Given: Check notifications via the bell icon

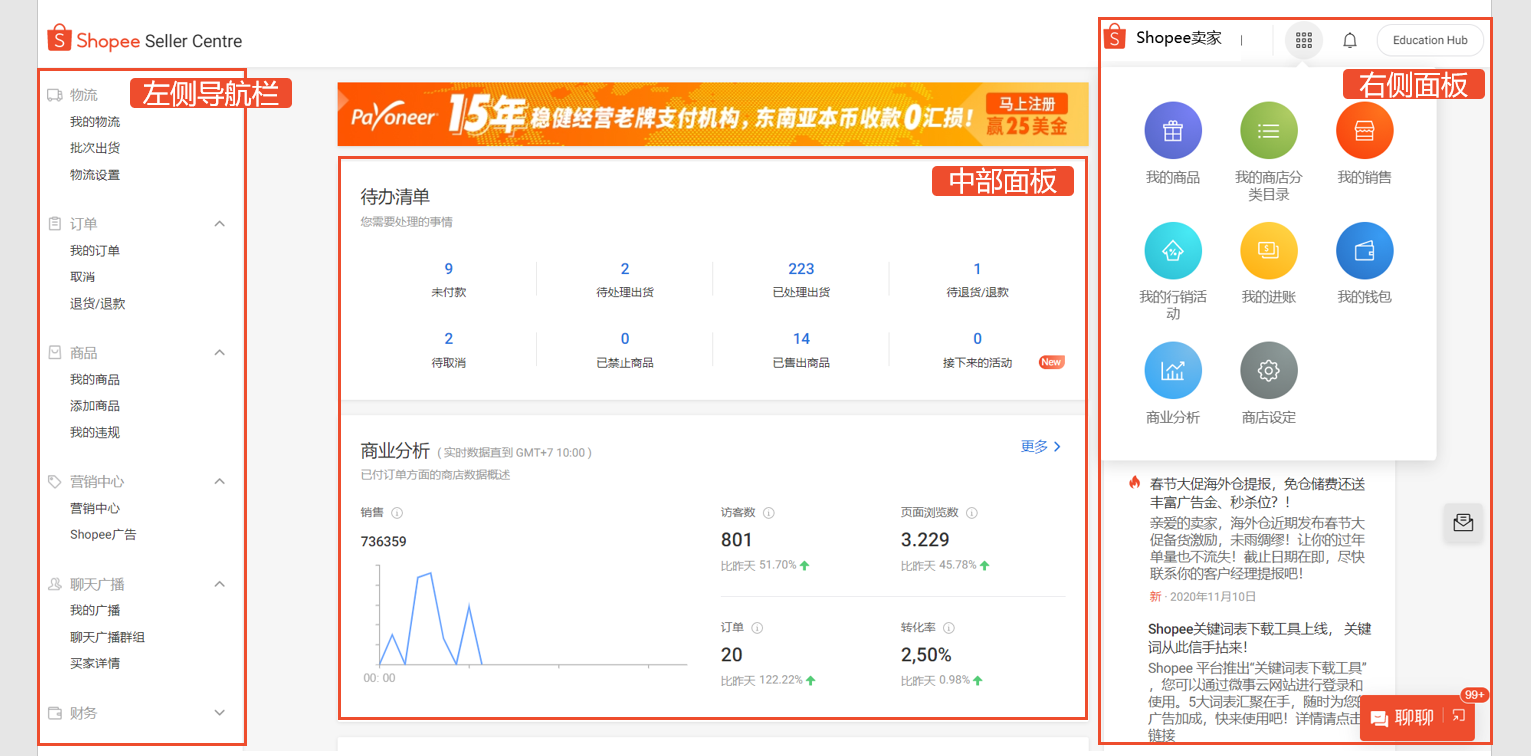Looking at the screenshot, I should point(1350,40).
